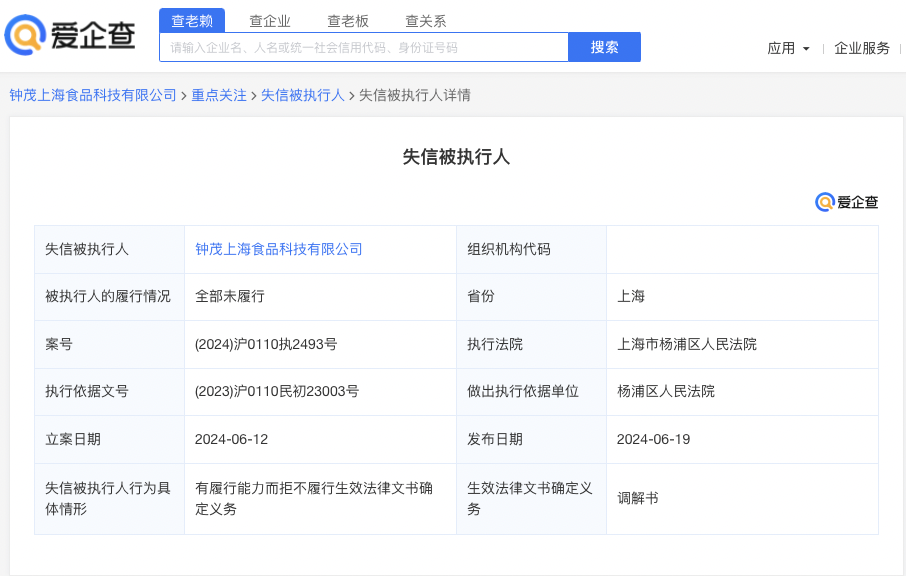Click the 被执行人的履行情况 label

click(x=108, y=296)
